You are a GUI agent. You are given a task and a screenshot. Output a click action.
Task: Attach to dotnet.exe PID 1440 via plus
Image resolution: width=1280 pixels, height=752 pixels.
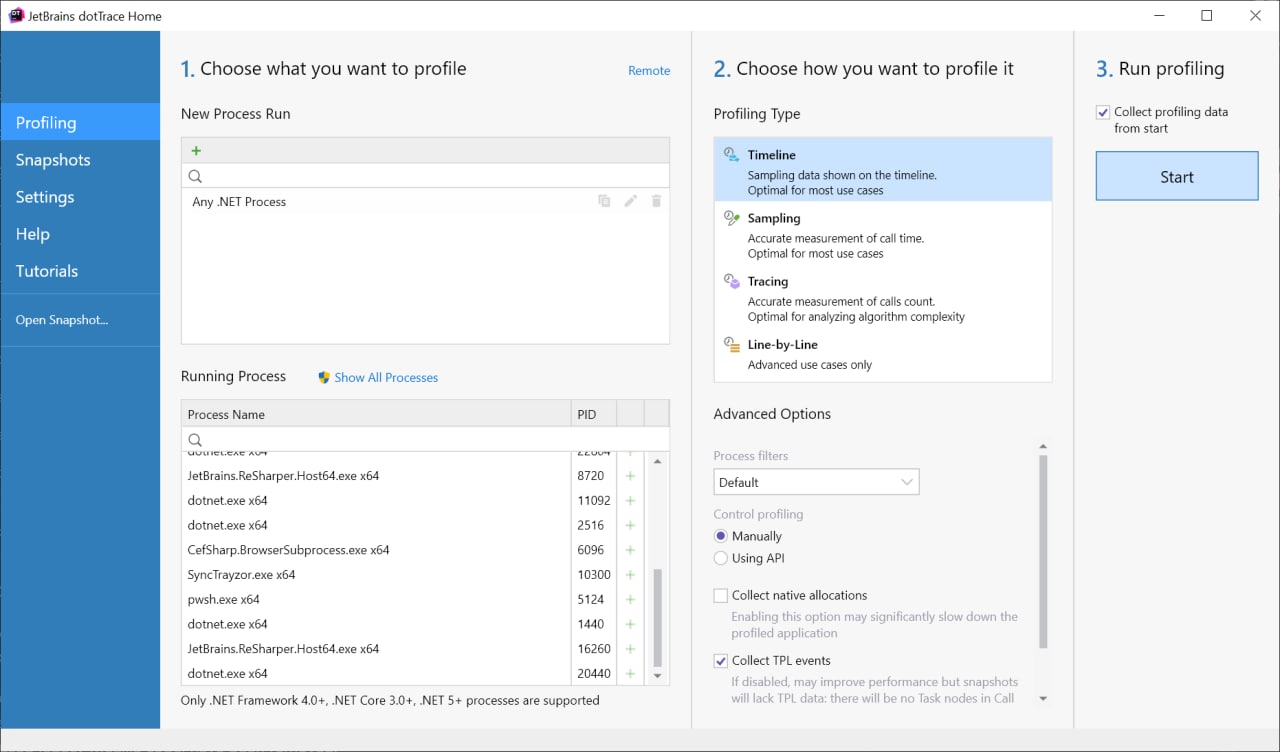630,624
